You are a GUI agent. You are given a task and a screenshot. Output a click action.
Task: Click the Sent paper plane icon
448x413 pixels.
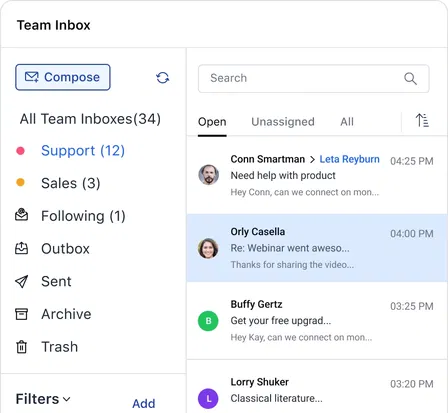(22, 281)
